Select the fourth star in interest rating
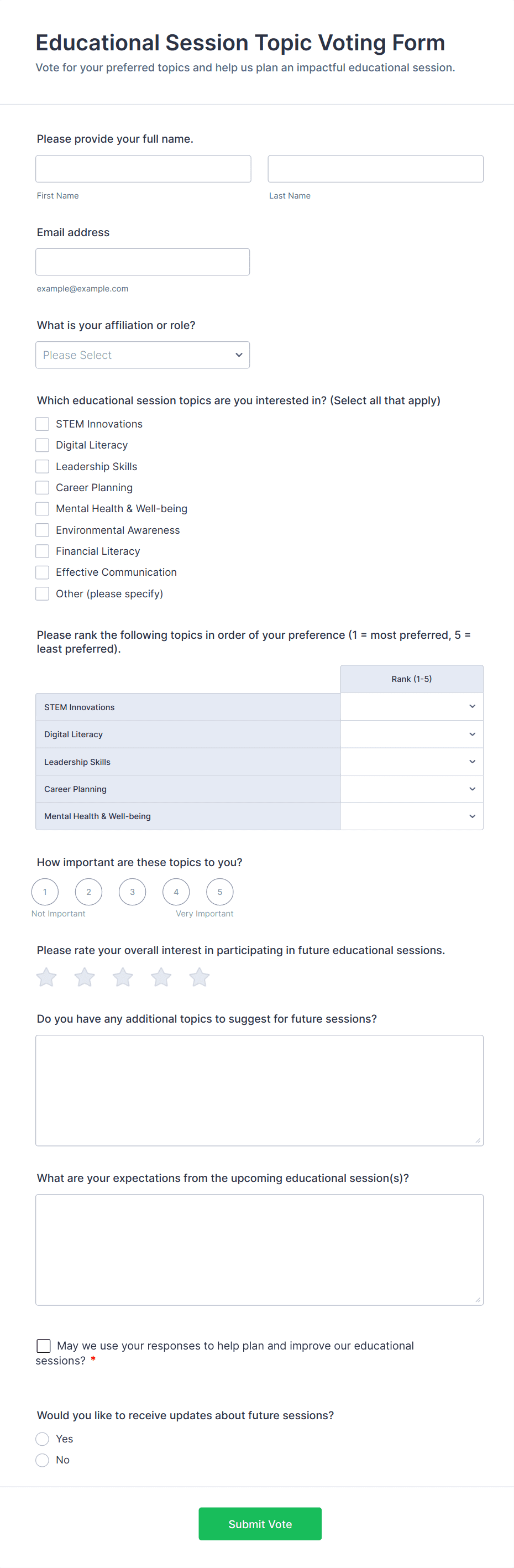The width and height of the screenshot is (514, 1568). tap(161, 977)
